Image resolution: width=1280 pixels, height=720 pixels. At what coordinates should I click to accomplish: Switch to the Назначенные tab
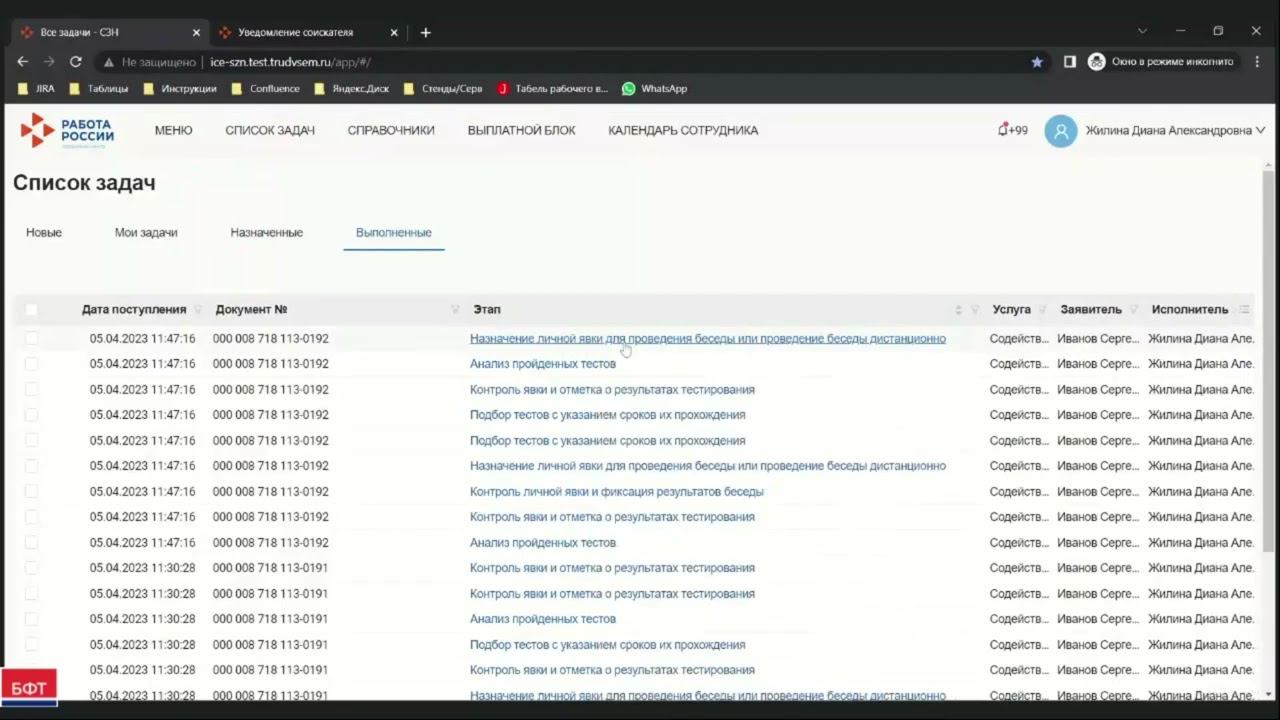click(x=266, y=232)
